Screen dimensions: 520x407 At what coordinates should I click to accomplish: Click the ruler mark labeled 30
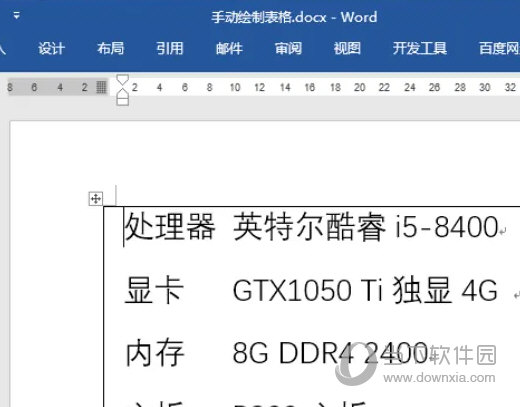coord(484,87)
